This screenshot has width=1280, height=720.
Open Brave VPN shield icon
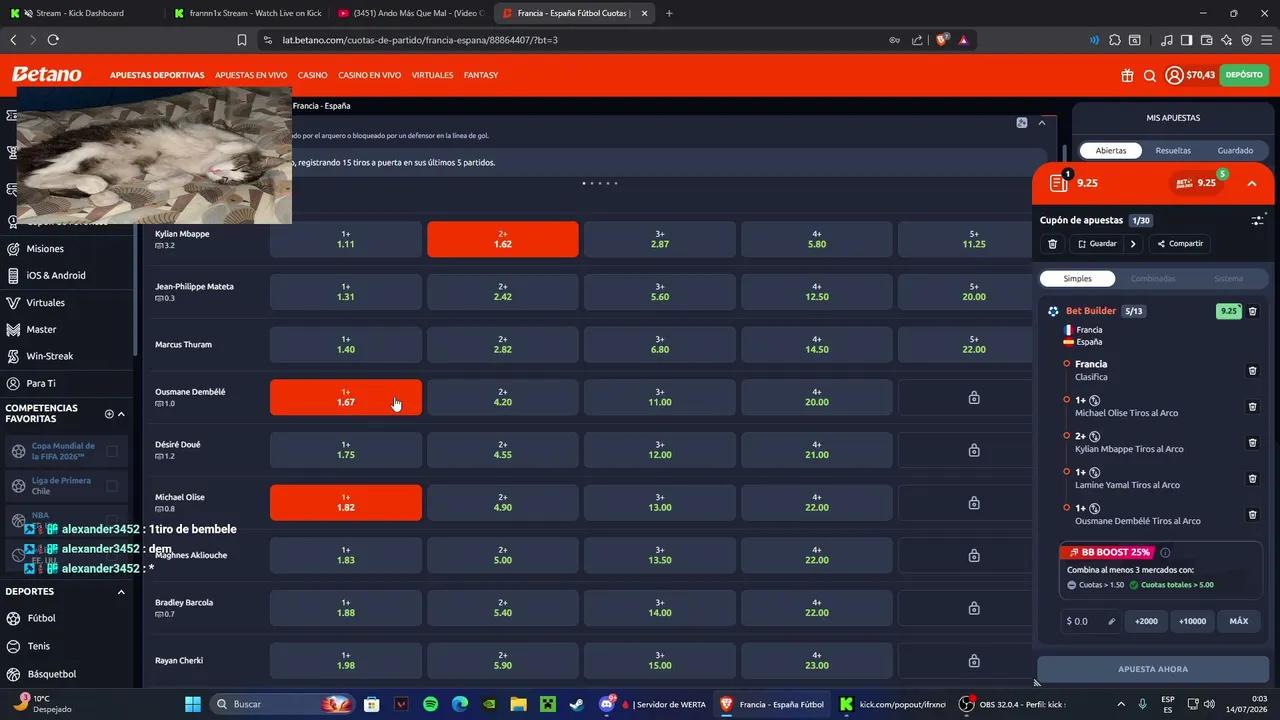[1246, 40]
